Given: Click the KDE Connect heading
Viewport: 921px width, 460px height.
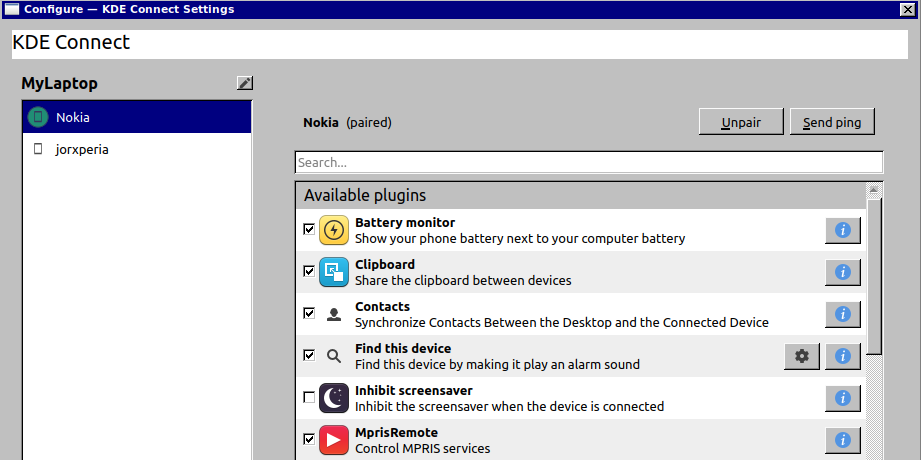Looking at the screenshot, I should [71, 43].
